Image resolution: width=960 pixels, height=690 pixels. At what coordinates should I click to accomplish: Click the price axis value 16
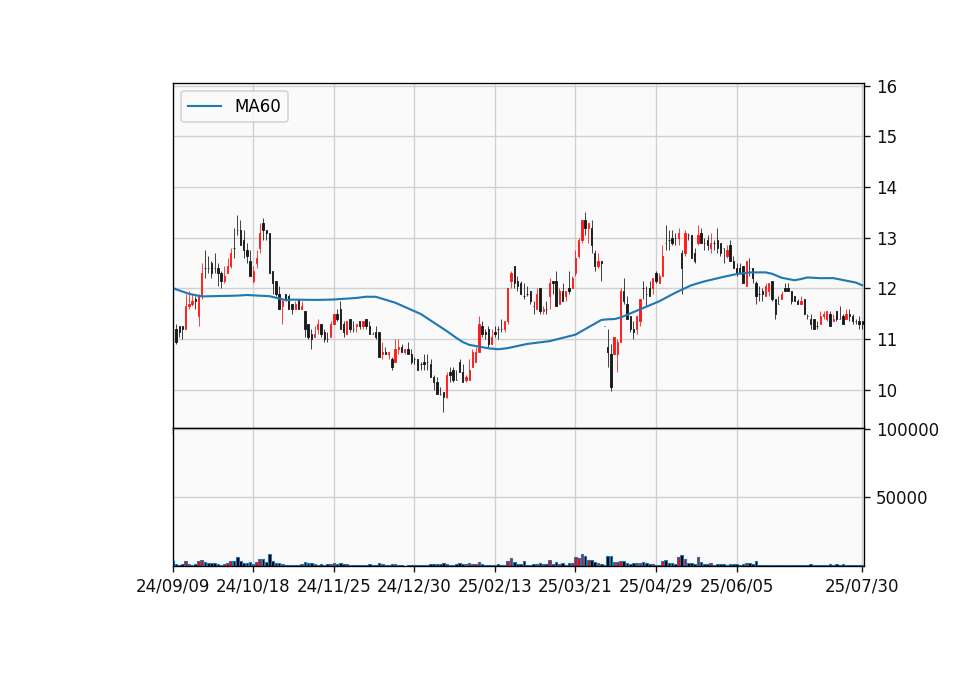(x=887, y=87)
